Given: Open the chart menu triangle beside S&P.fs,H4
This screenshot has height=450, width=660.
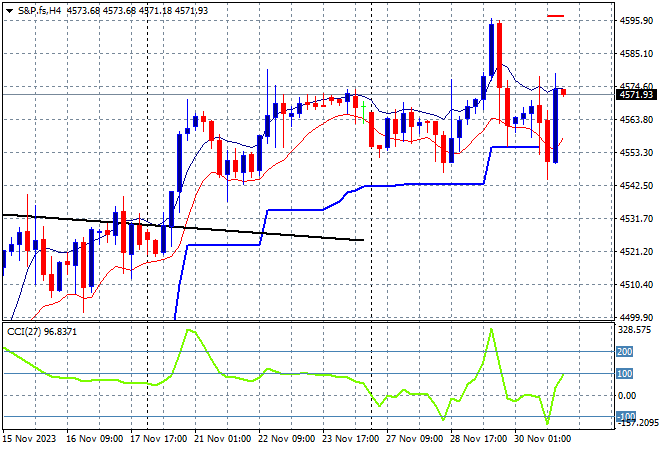Looking at the screenshot, I should [x=9, y=11].
